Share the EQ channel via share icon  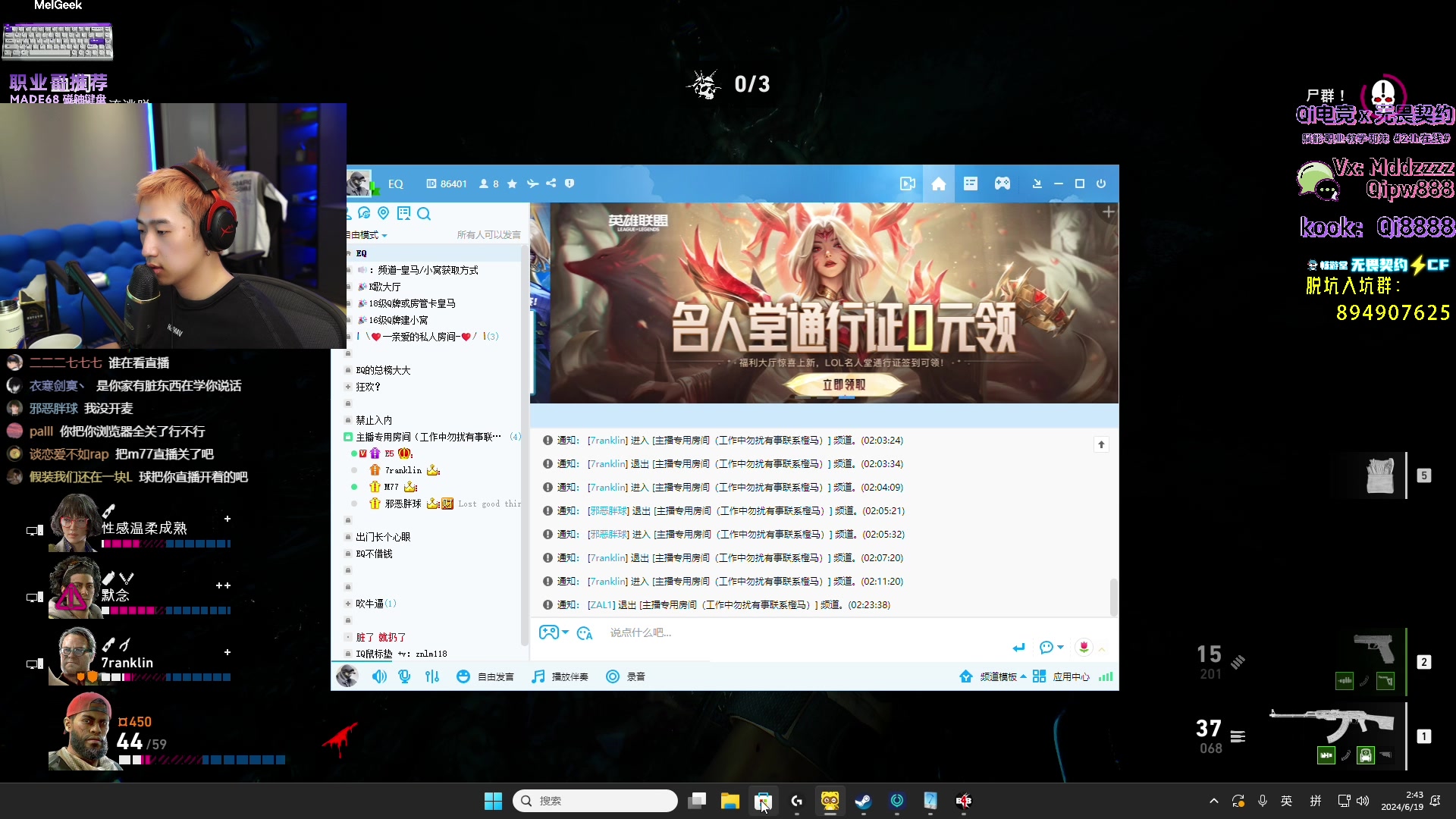pos(551,184)
